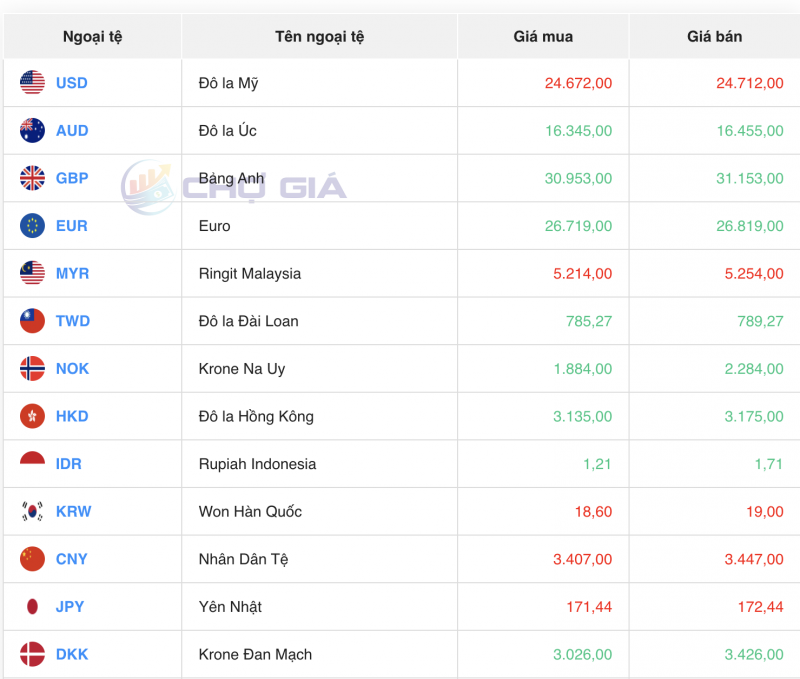Click the NOK Norwegian flag icon
Viewport: 800px width, 679px height.
click(x=31, y=368)
